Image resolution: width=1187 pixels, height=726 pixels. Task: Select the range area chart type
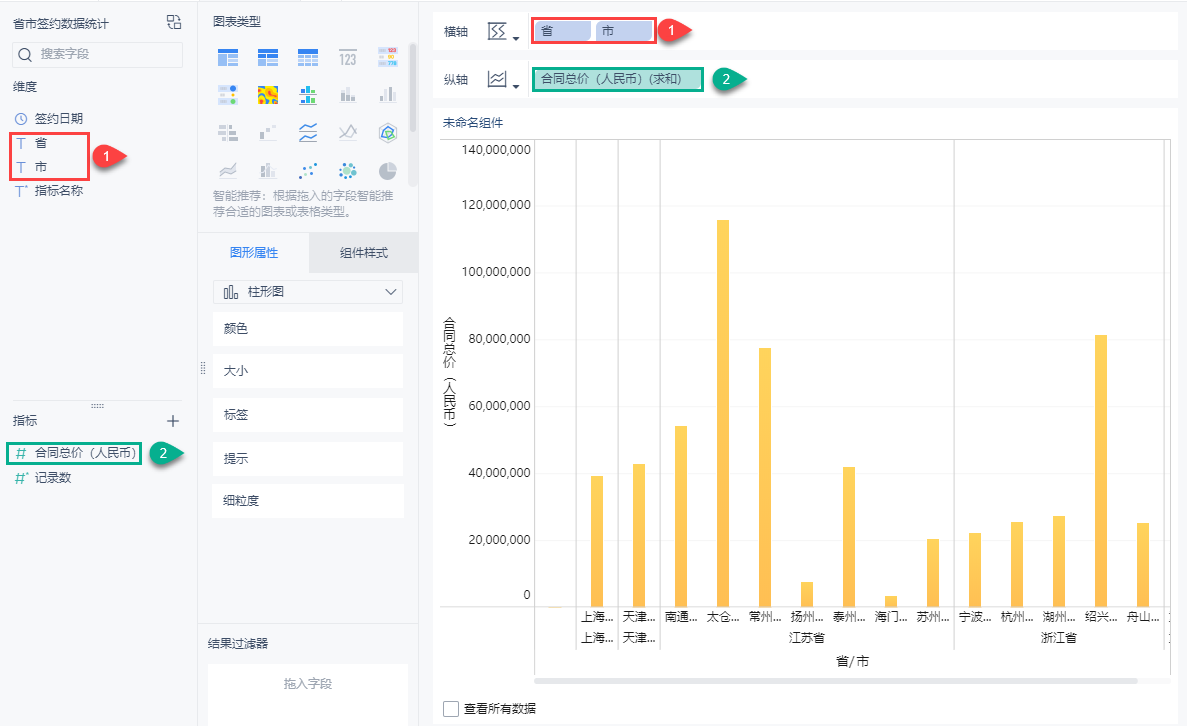click(x=228, y=170)
